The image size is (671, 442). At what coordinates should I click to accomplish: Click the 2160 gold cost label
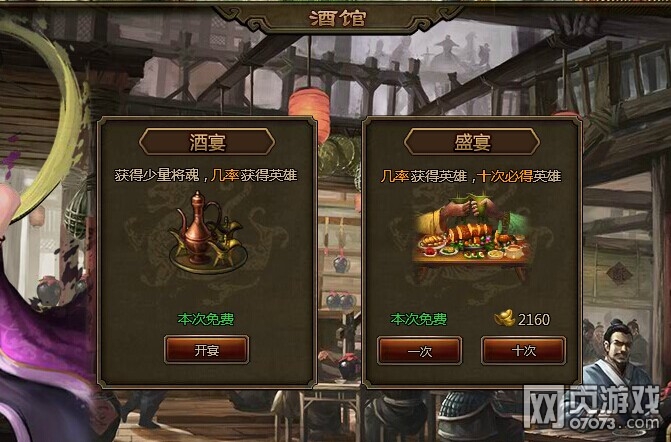point(534,320)
